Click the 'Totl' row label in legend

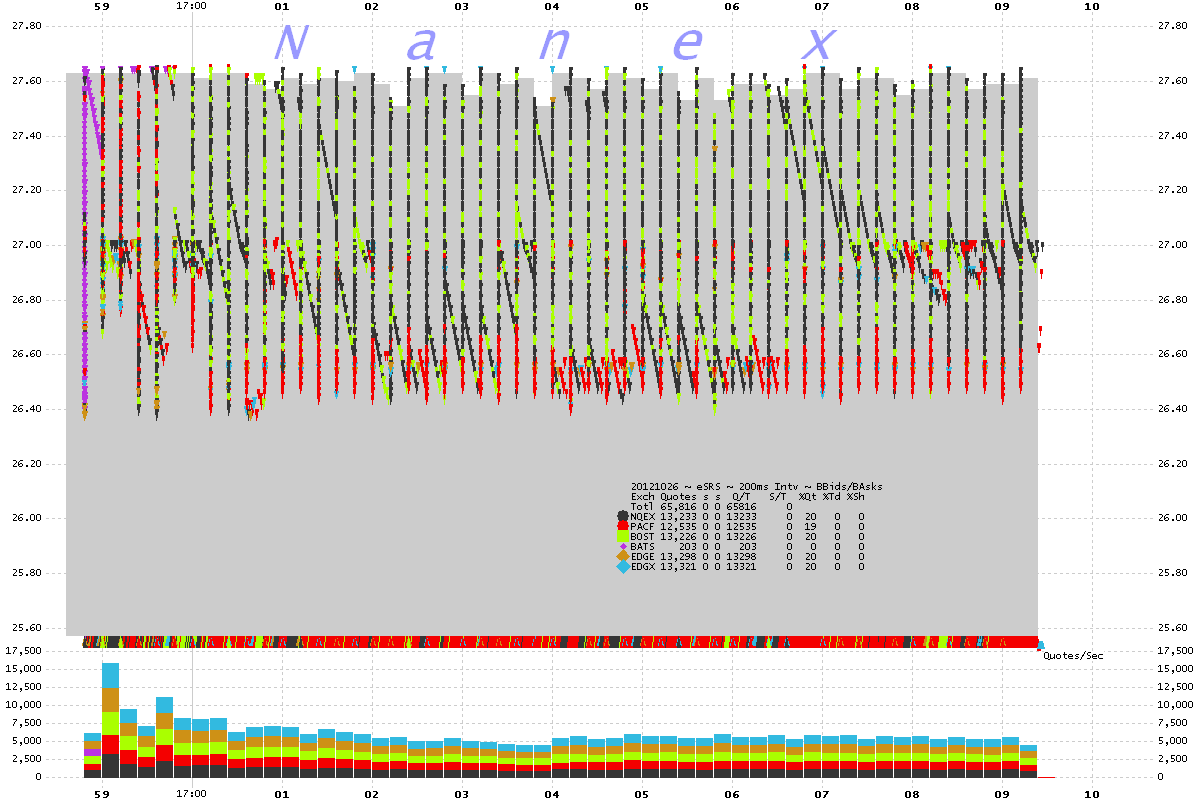(x=643, y=506)
